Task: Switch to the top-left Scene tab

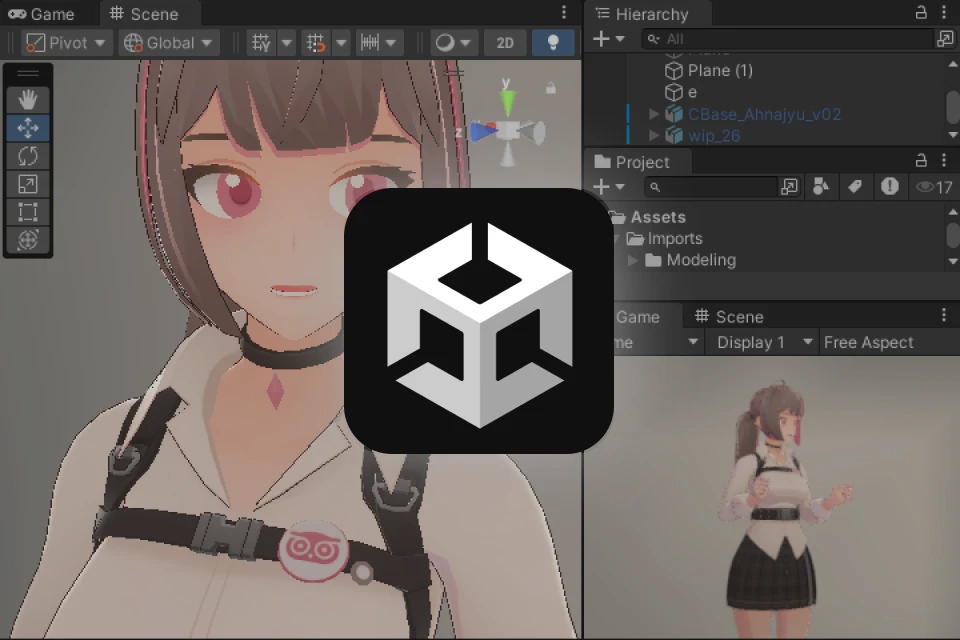Action: pyautogui.click(x=145, y=13)
